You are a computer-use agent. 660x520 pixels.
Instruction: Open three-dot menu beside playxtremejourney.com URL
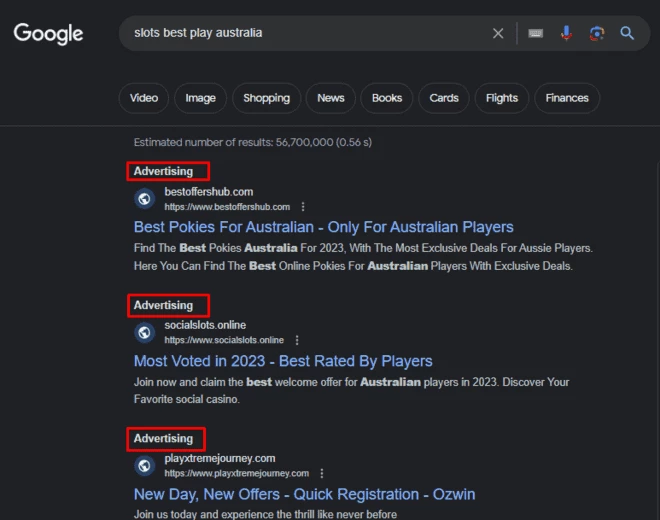pyautogui.click(x=322, y=473)
